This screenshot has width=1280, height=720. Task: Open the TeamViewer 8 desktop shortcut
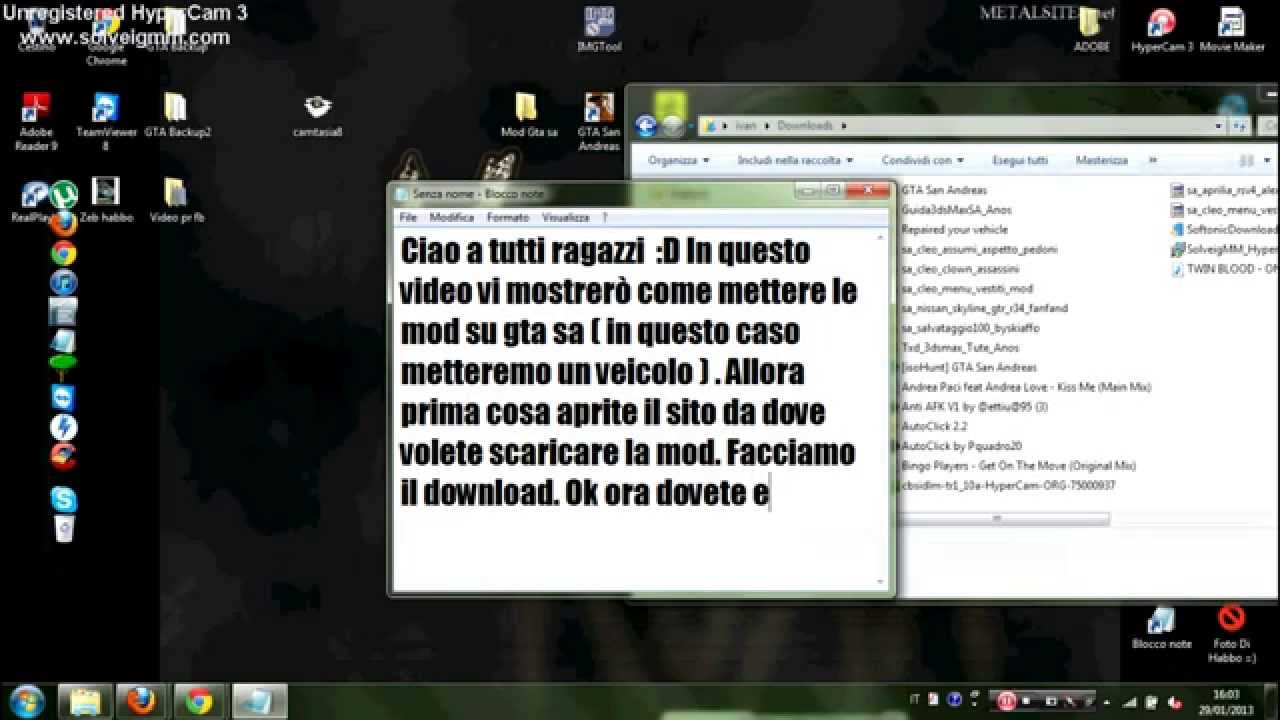[x=105, y=121]
